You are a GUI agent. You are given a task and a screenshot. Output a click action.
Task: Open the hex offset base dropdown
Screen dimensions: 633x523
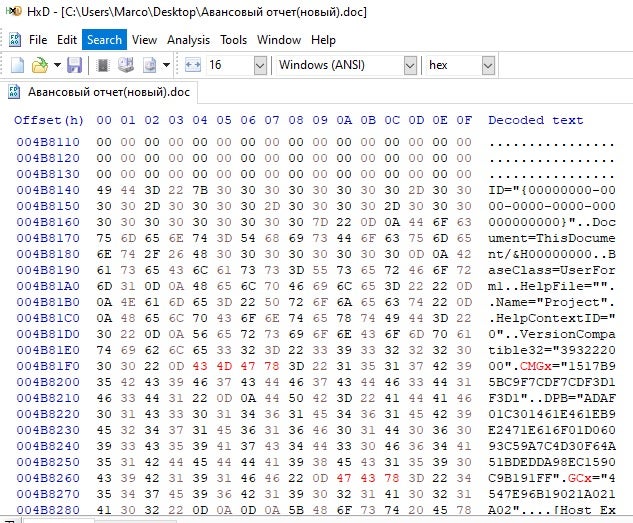pyautogui.click(x=487, y=65)
